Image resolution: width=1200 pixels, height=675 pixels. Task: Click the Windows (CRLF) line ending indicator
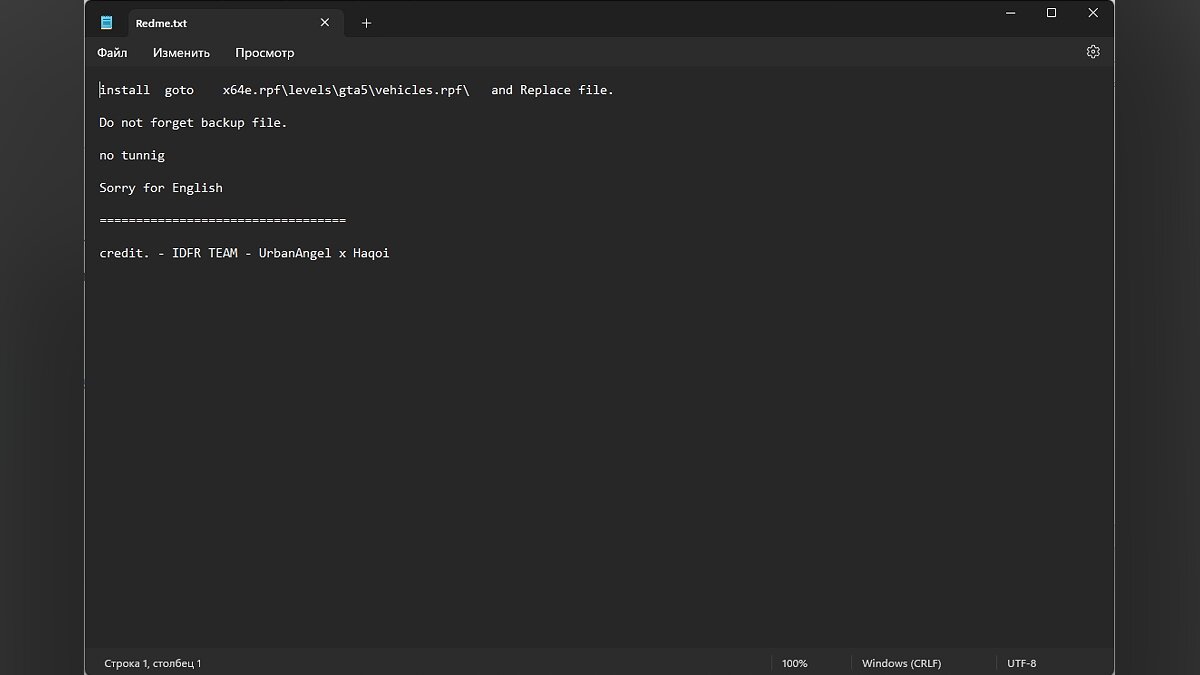tap(901, 663)
